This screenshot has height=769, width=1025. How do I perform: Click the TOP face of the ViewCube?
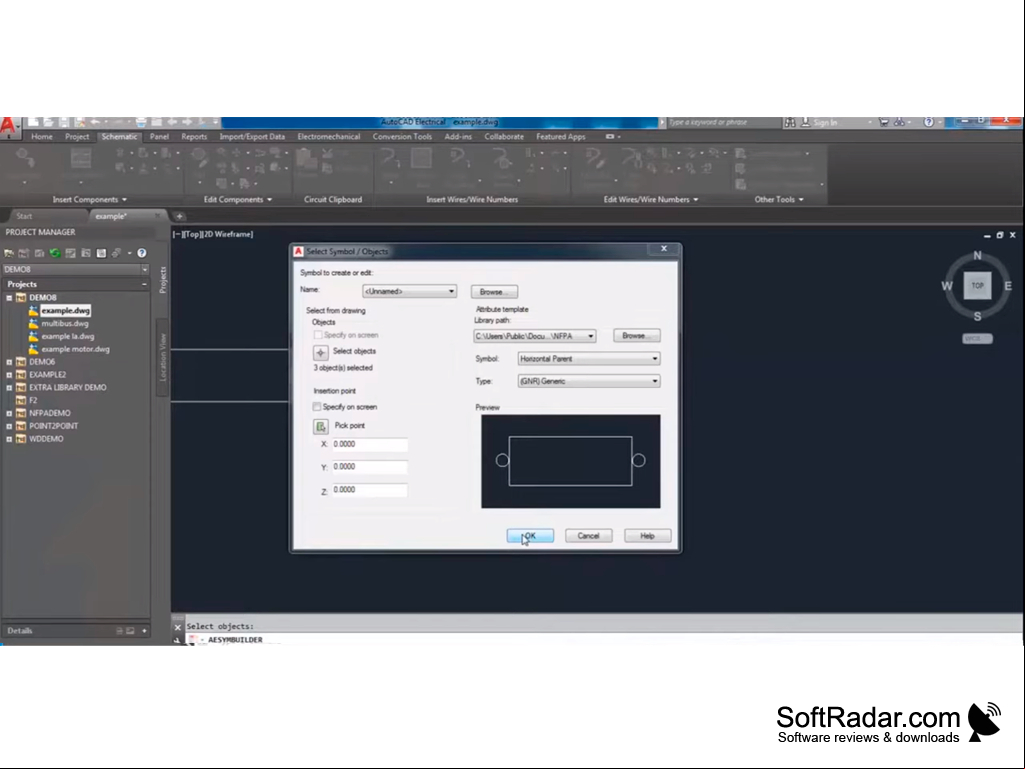point(977,286)
